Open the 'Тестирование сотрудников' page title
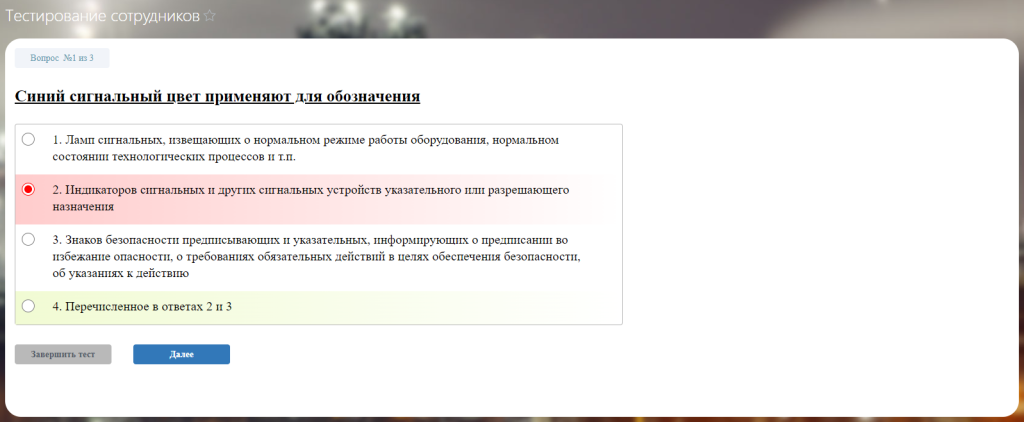Image resolution: width=1024 pixels, height=422 pixels. [x=103, y=16]
